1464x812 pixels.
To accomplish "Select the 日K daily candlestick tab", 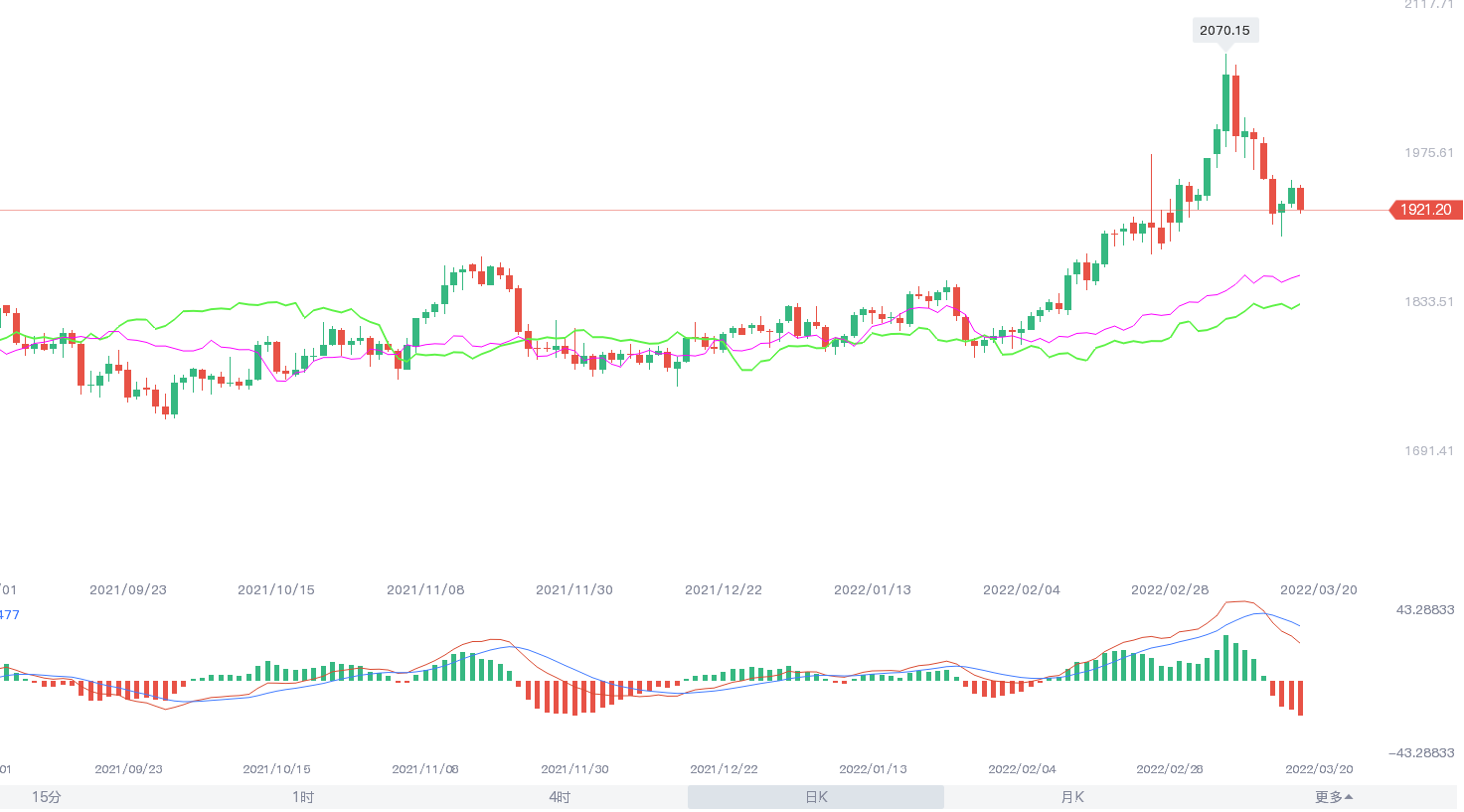I will [x=816, y=797].
